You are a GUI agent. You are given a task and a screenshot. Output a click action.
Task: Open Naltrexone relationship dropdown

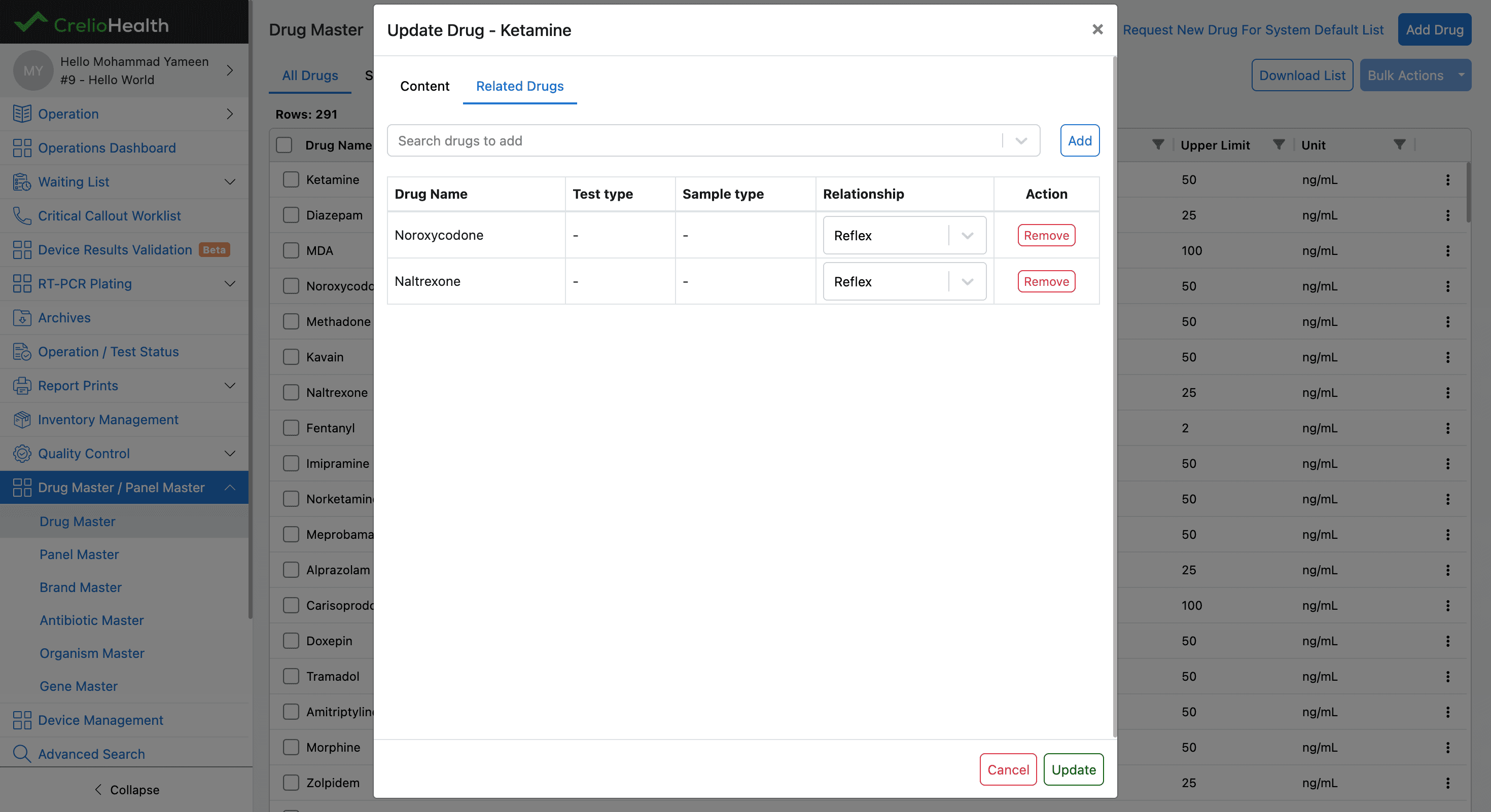[x=904, y=282]
